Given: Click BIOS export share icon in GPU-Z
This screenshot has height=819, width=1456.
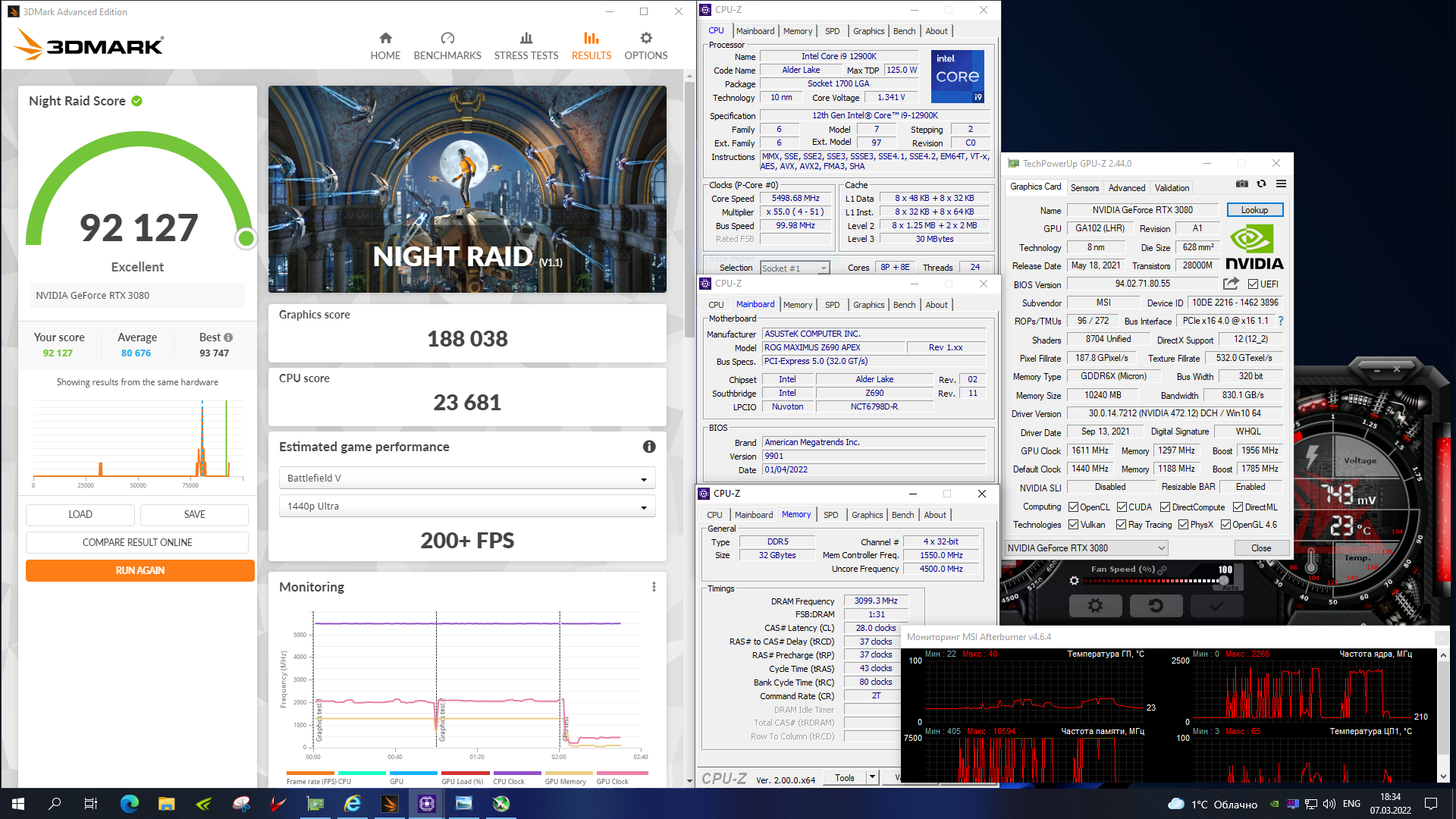Looking at the screenshot, I should pos(1231,284).
